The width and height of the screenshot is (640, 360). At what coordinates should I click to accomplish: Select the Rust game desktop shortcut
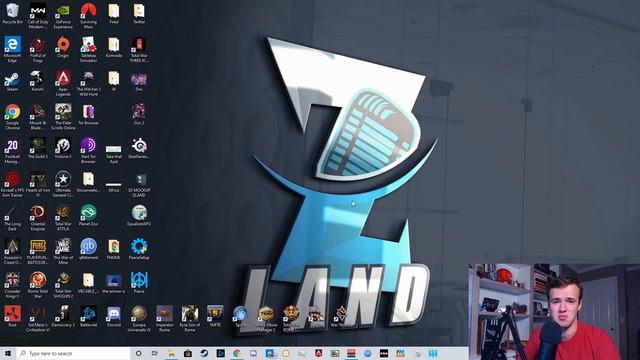(12, 317)
